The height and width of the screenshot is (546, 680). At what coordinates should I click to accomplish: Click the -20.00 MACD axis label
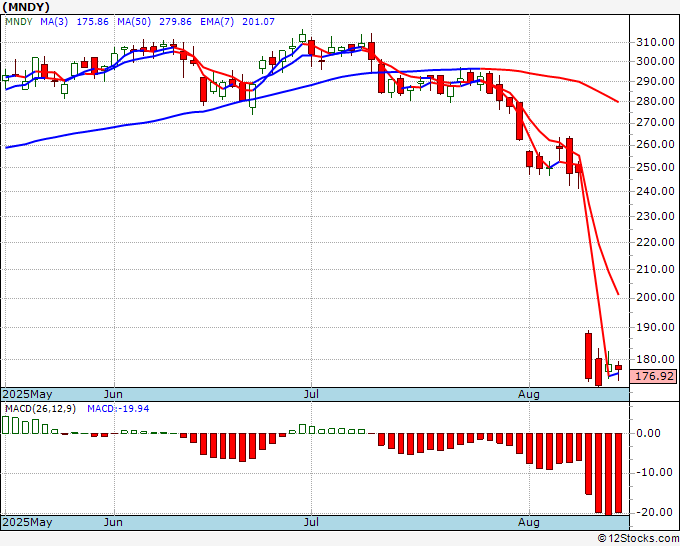[x=652, y=512]
